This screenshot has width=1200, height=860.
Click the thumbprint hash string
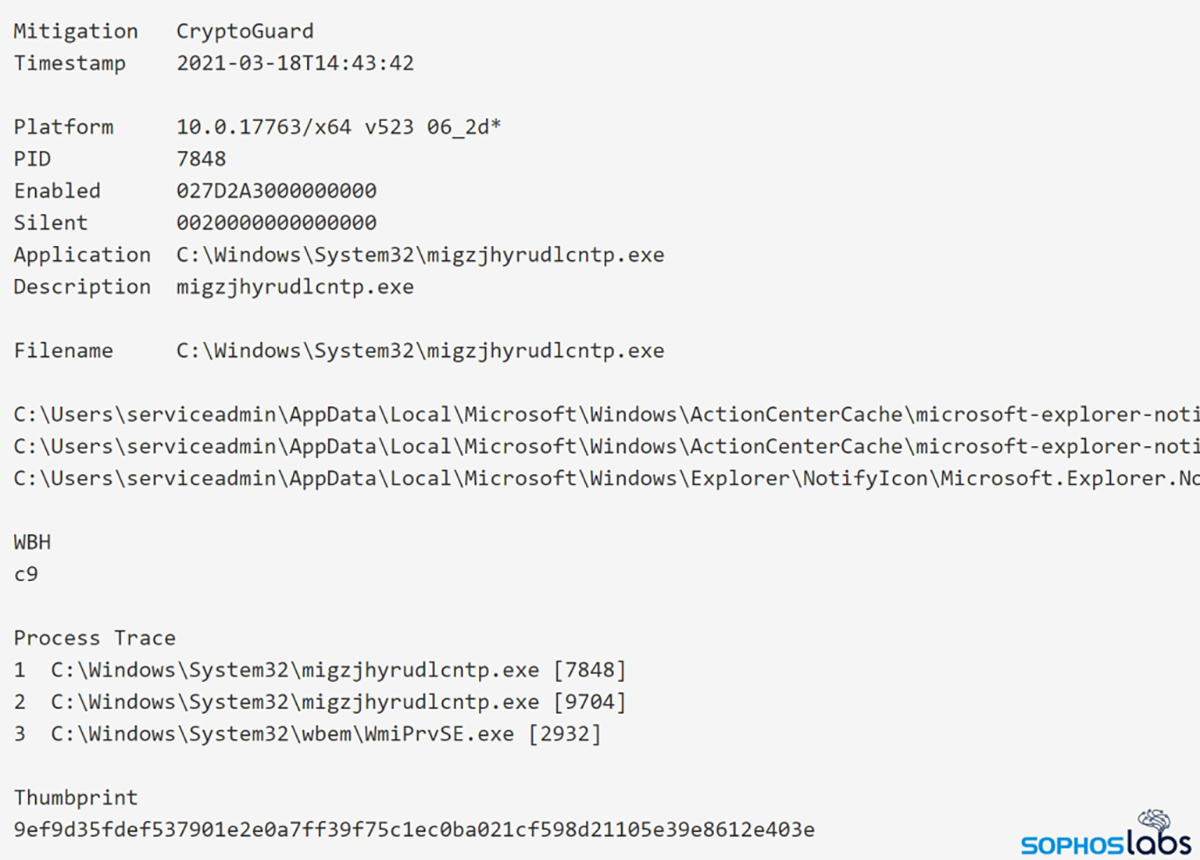(414, 830)
